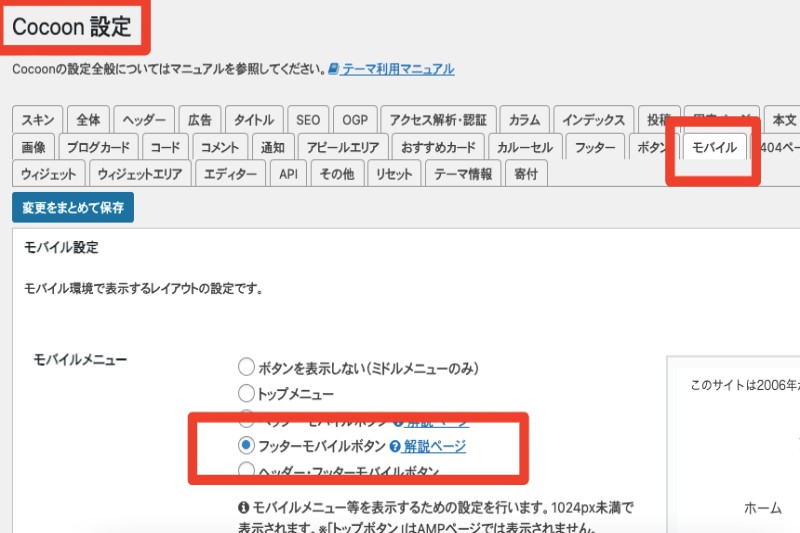The height and width of the screenshot is (533, 800).
Task: Click the help icon next to 解説ページ
Action: [x=395, y=446]
